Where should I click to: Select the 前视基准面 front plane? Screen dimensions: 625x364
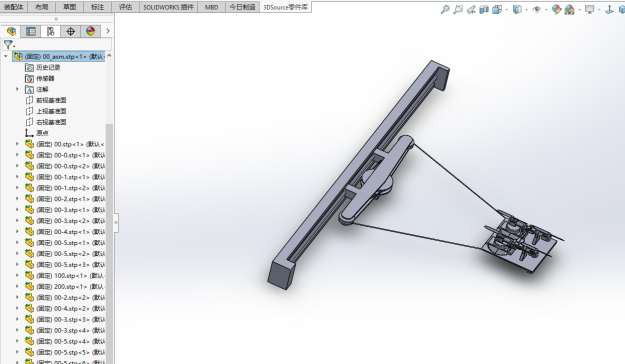51,100
